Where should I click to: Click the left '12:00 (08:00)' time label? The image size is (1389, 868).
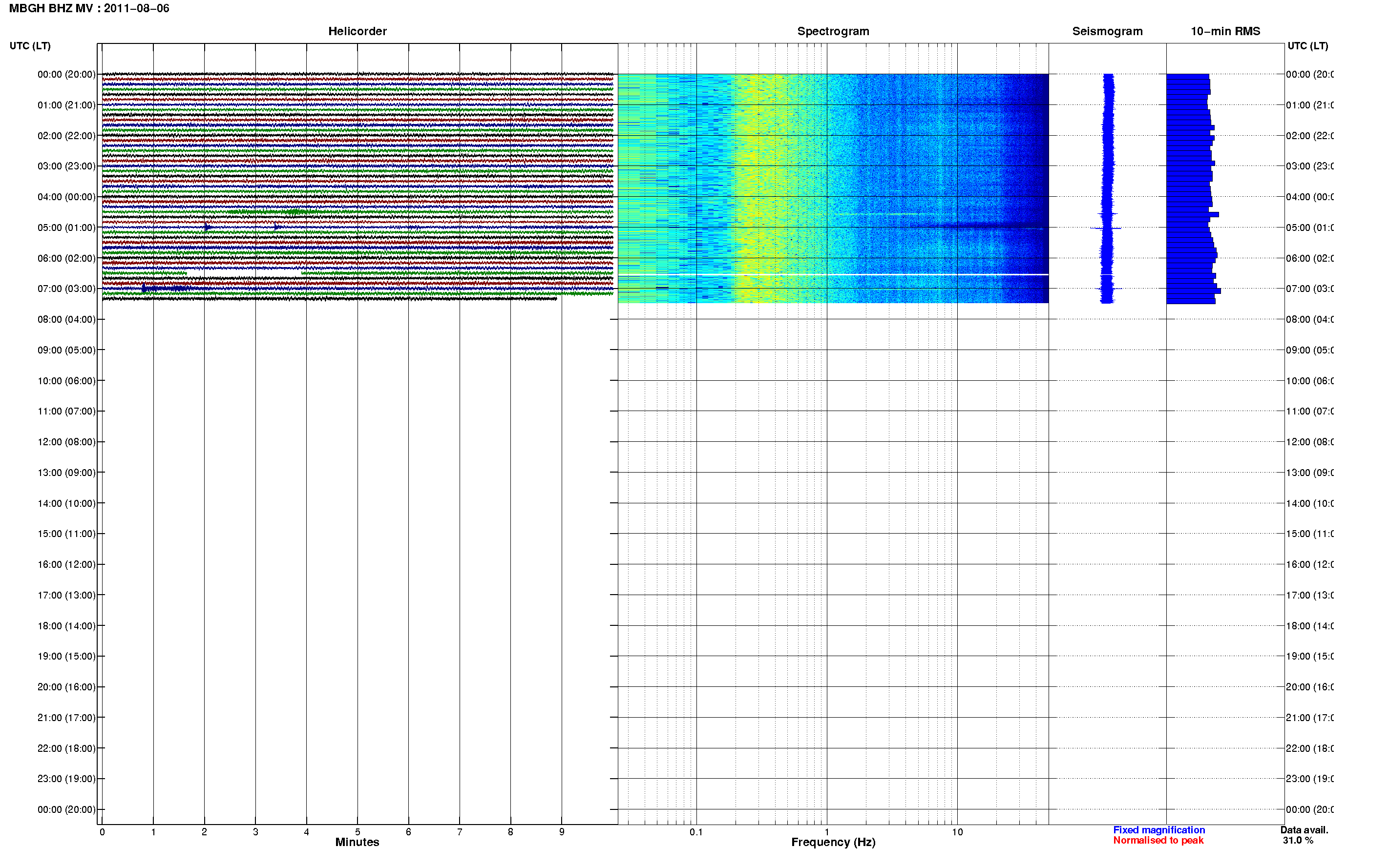tap(66, 442)
